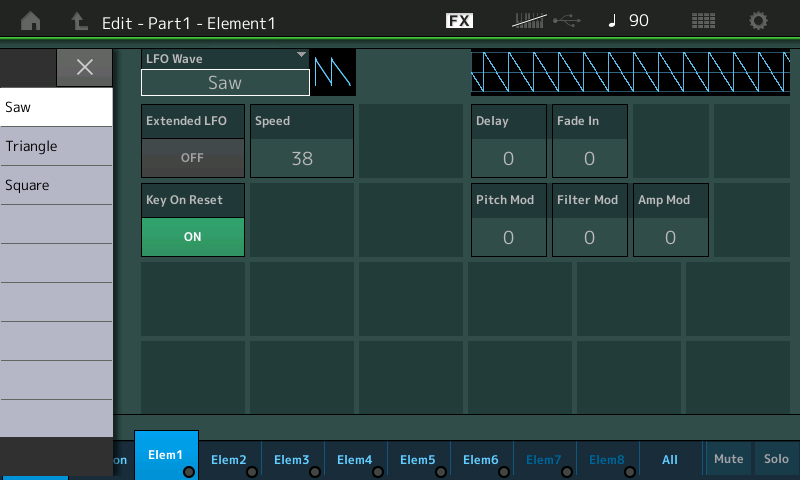Toggle Key On Reset switch

[x=192, y=237]
